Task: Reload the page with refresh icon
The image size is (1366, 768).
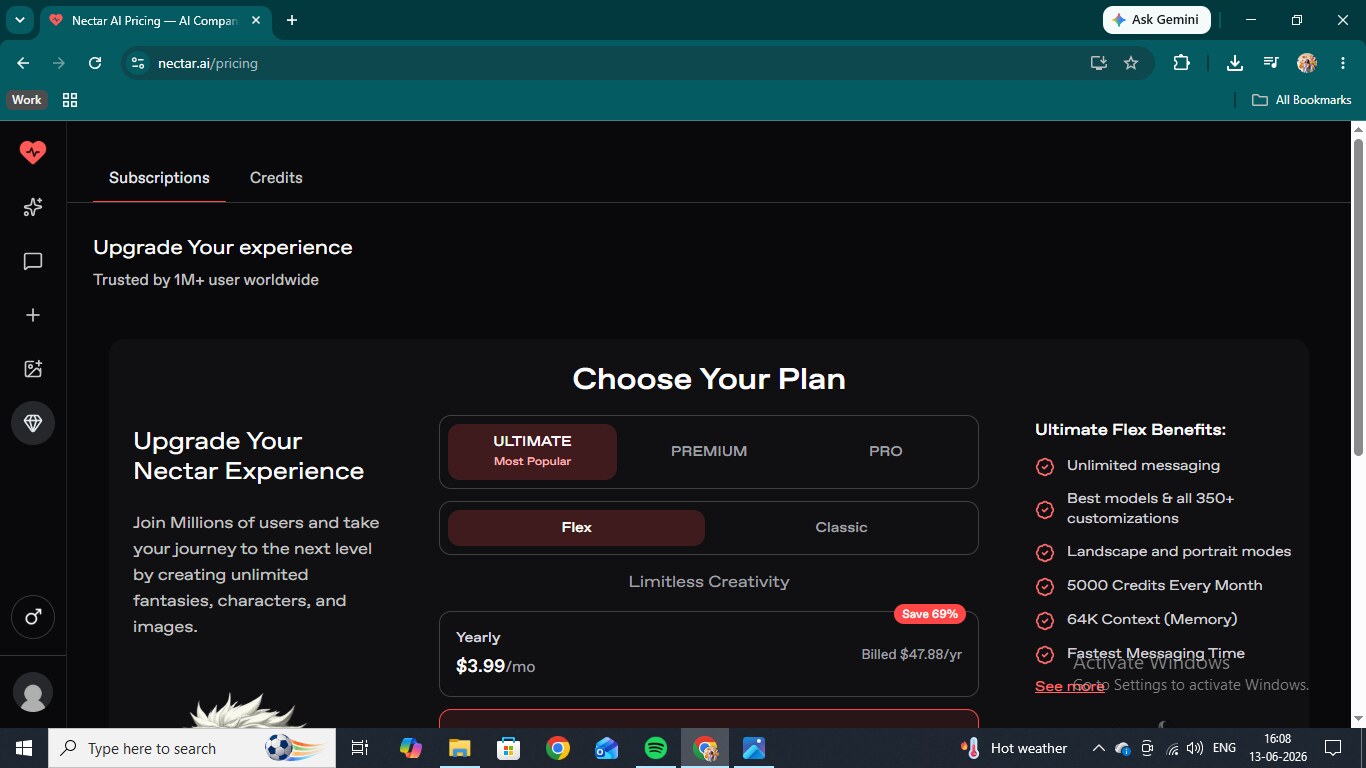Action: (95, 63)
